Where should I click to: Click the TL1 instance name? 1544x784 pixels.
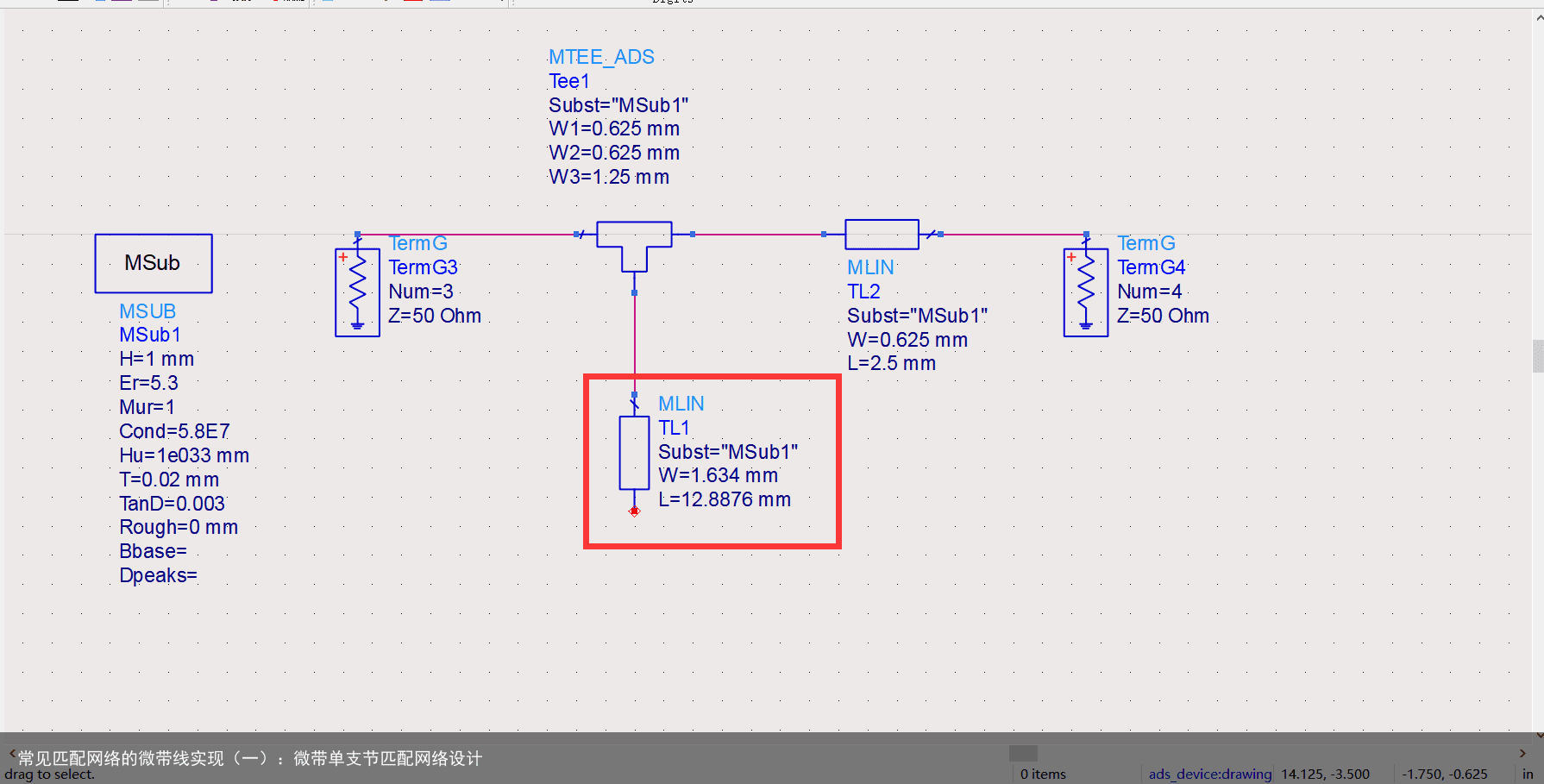(674, 428)
